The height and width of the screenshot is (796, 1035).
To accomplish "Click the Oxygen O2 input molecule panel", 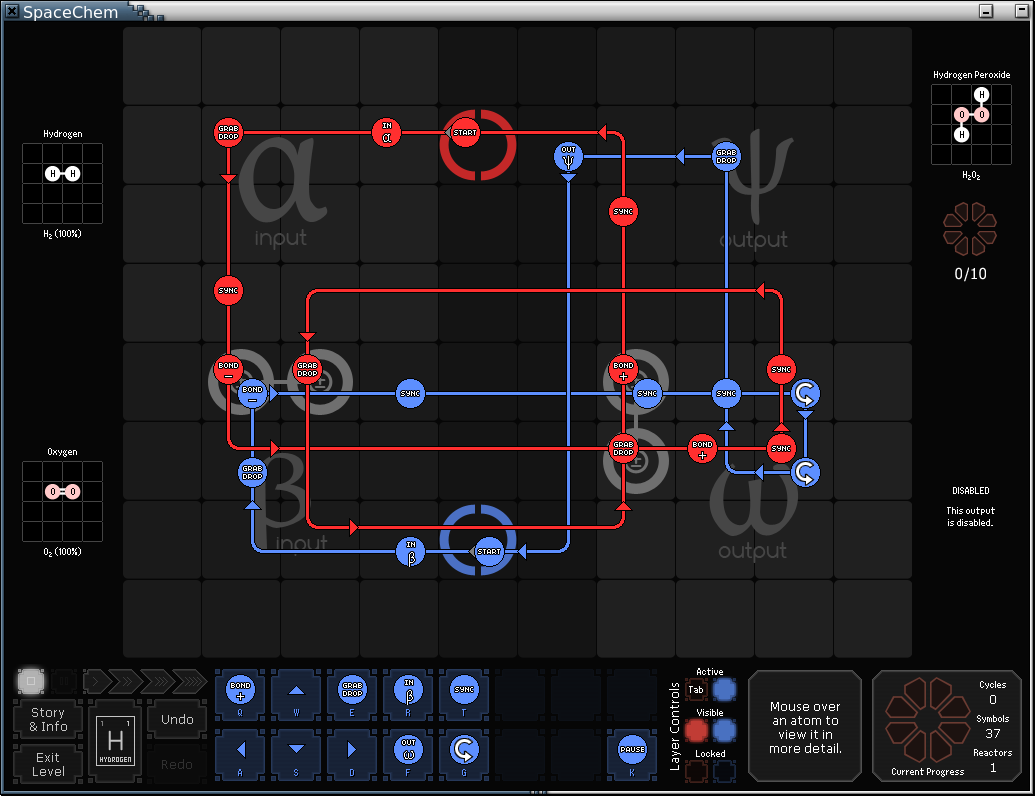I will pyautogui.click(x=63, y=502).
